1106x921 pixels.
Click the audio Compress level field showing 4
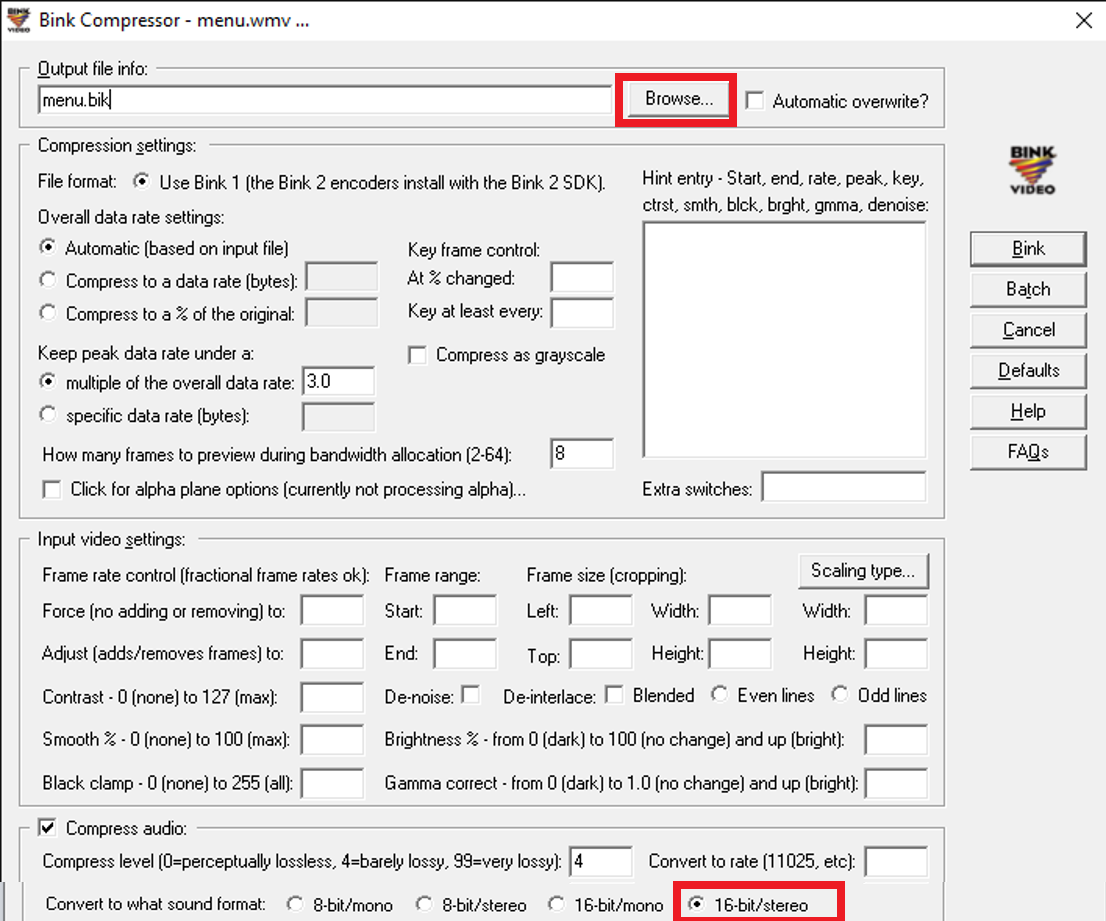pos(601,862)
